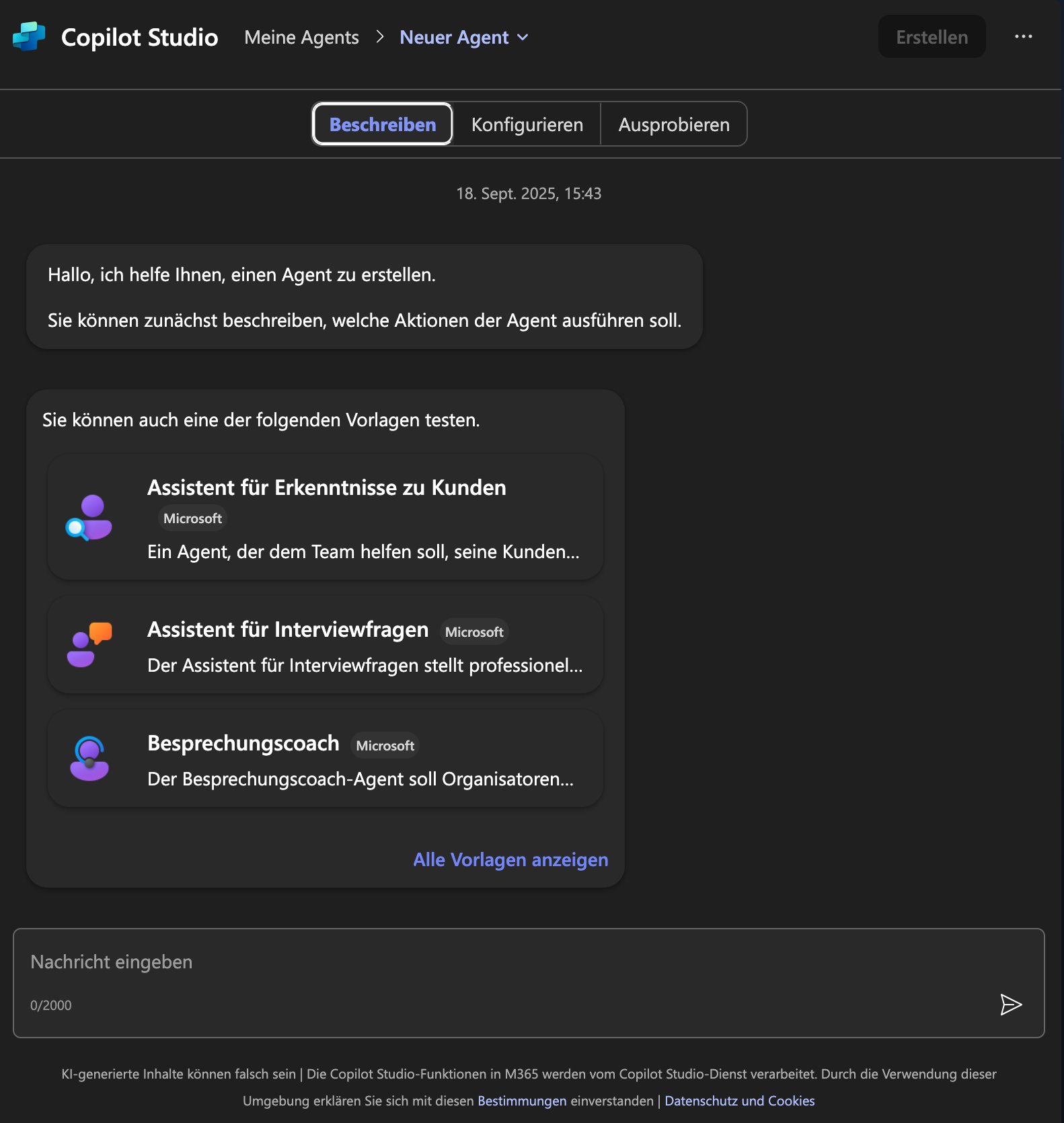Viewport: 1064px width, 1123px height.
Task: Click the interview questions assistant icon
Action: 89,644
